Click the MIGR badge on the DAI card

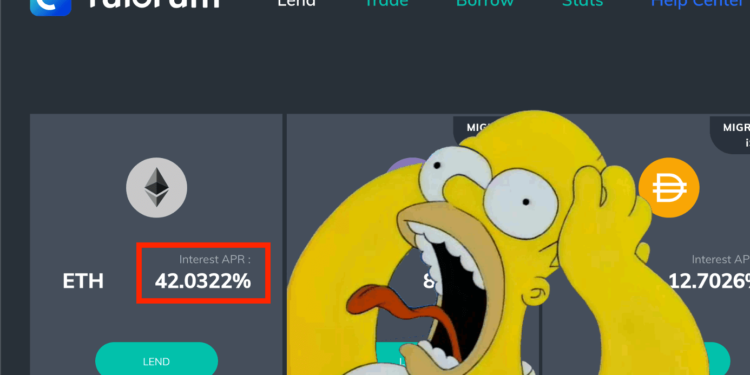(x=730, y=134)
